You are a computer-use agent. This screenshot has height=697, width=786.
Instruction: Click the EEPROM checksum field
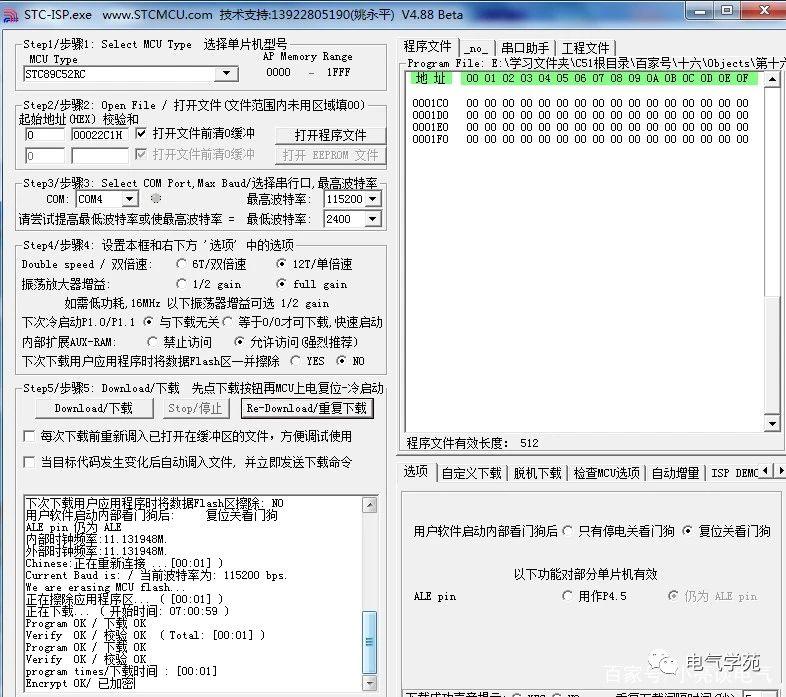click(100, 155)
